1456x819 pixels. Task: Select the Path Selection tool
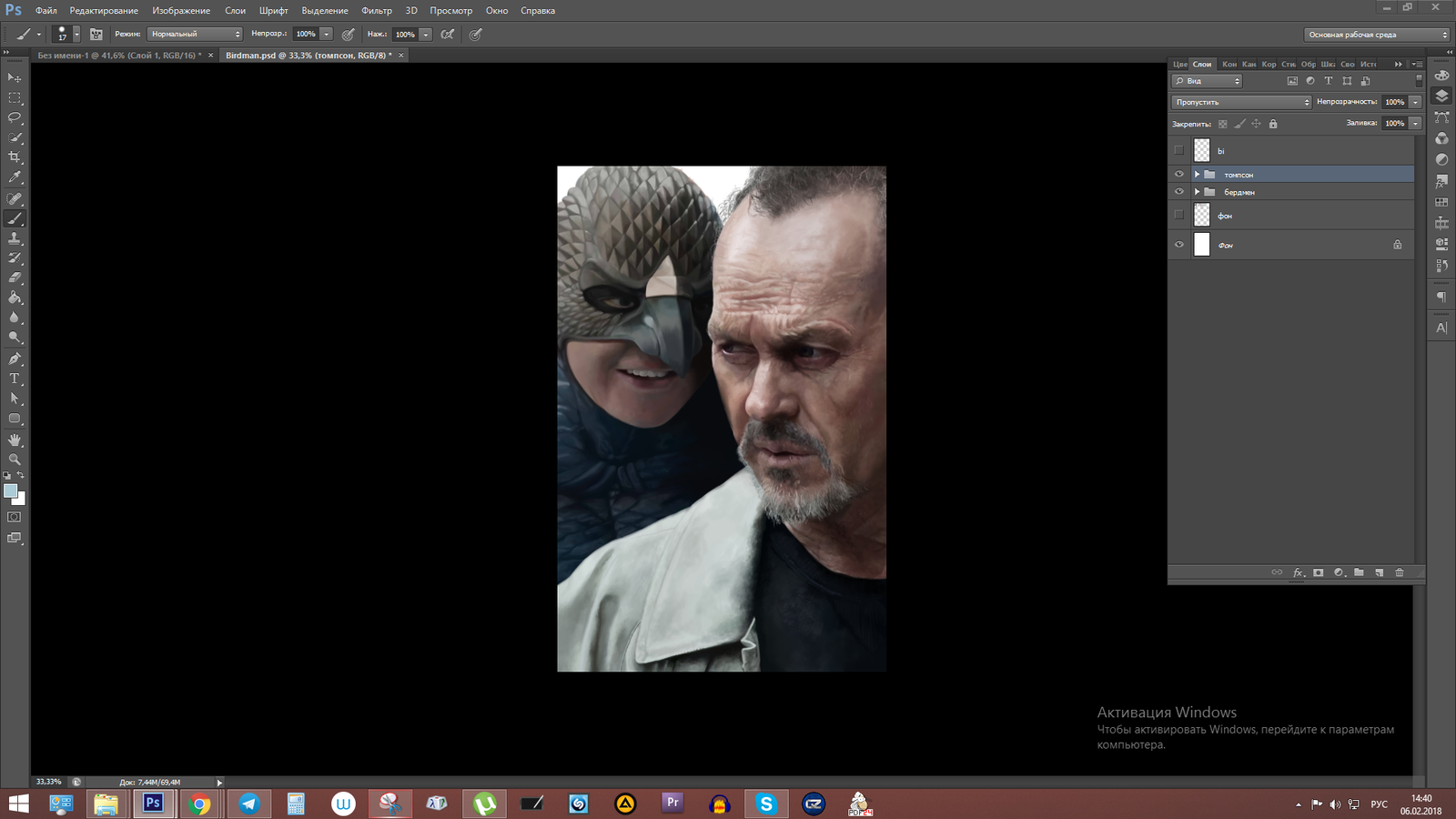tap(15, 399)
